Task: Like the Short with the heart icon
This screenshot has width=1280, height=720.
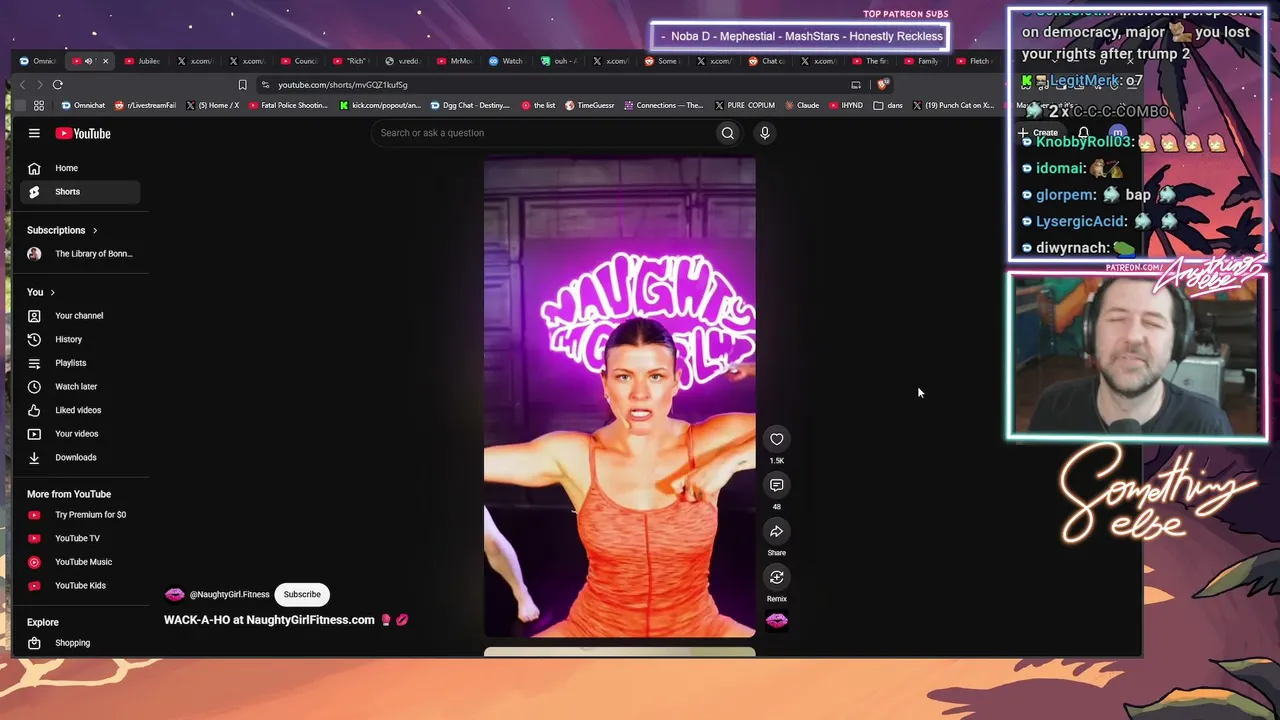Action: (x=777, y=439)
